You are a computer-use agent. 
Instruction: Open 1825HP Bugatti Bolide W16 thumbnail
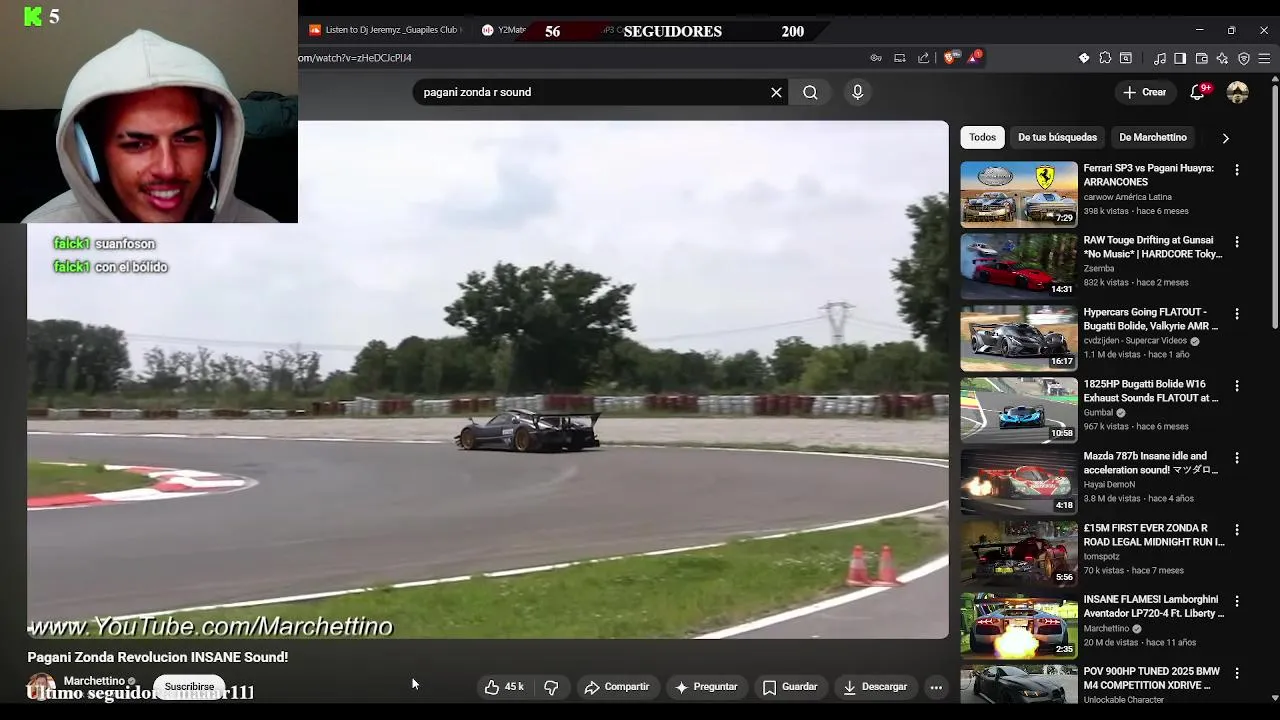[x=1019, y=410]
